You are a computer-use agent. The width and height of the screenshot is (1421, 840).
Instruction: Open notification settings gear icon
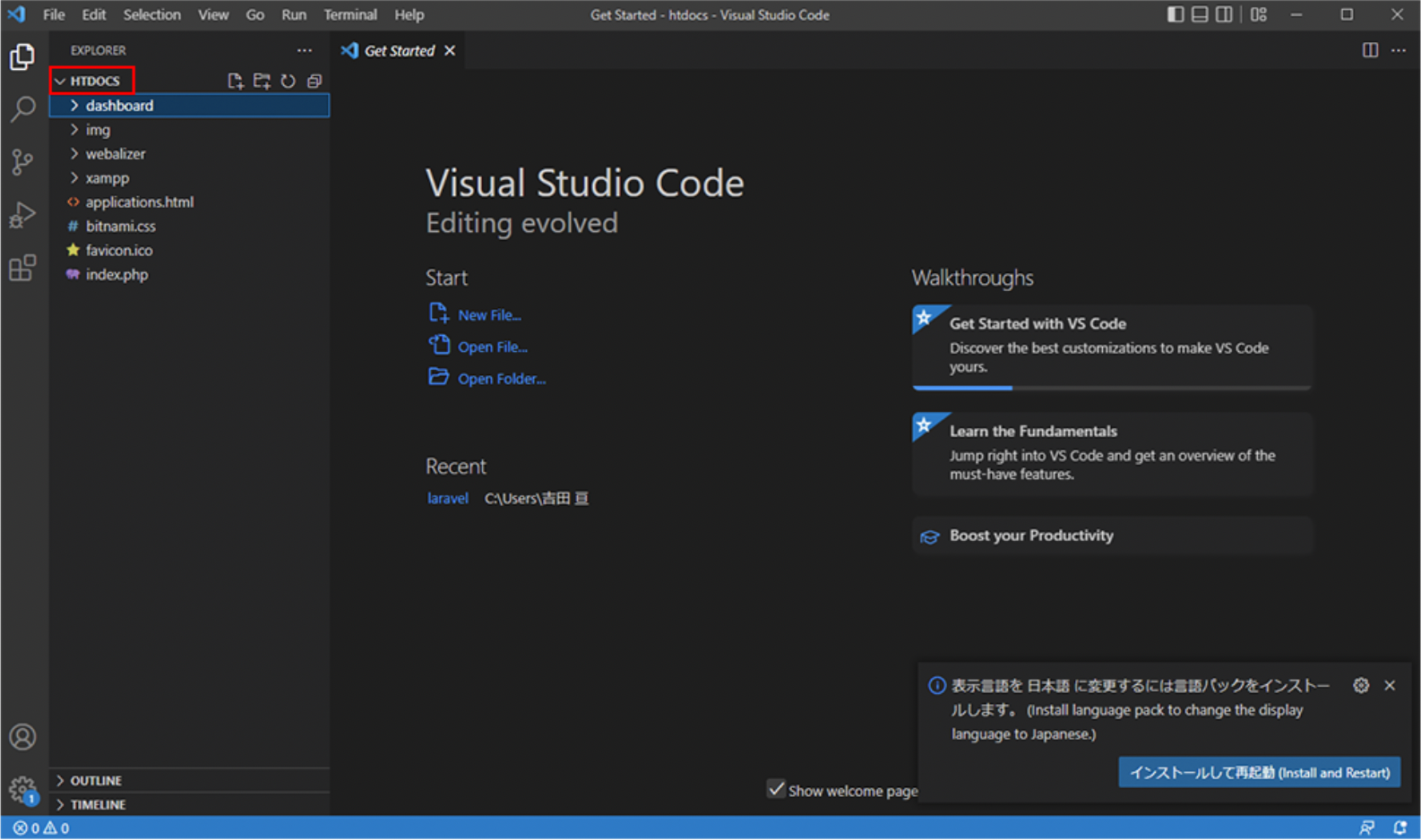[x=1361, y=686]
